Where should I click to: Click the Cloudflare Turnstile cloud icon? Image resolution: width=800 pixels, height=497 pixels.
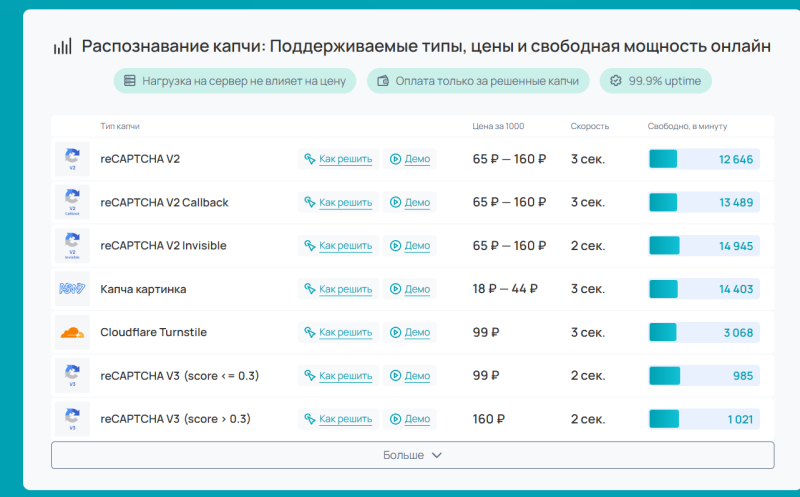(x=72, y=333)
